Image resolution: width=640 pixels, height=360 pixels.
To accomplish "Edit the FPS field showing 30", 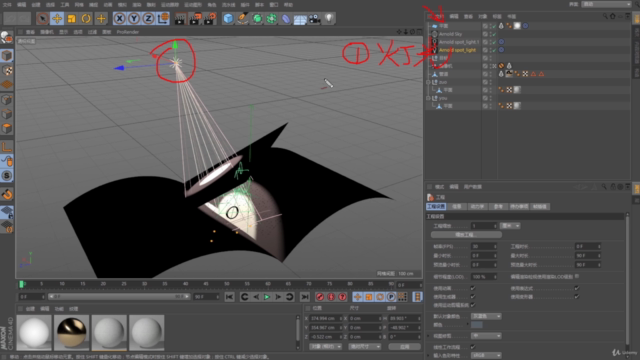I will tap(484, 247).
